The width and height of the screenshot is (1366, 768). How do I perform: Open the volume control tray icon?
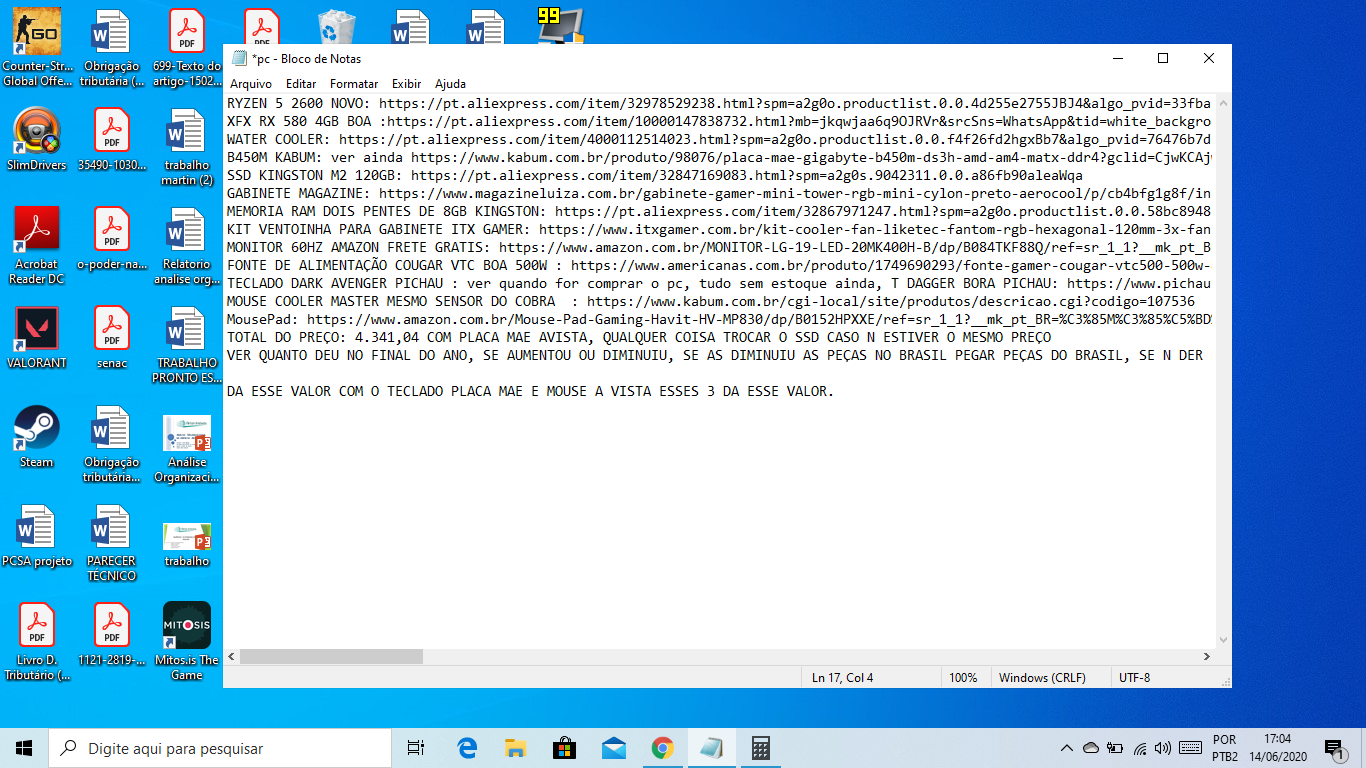click(x=1162, y=748)
